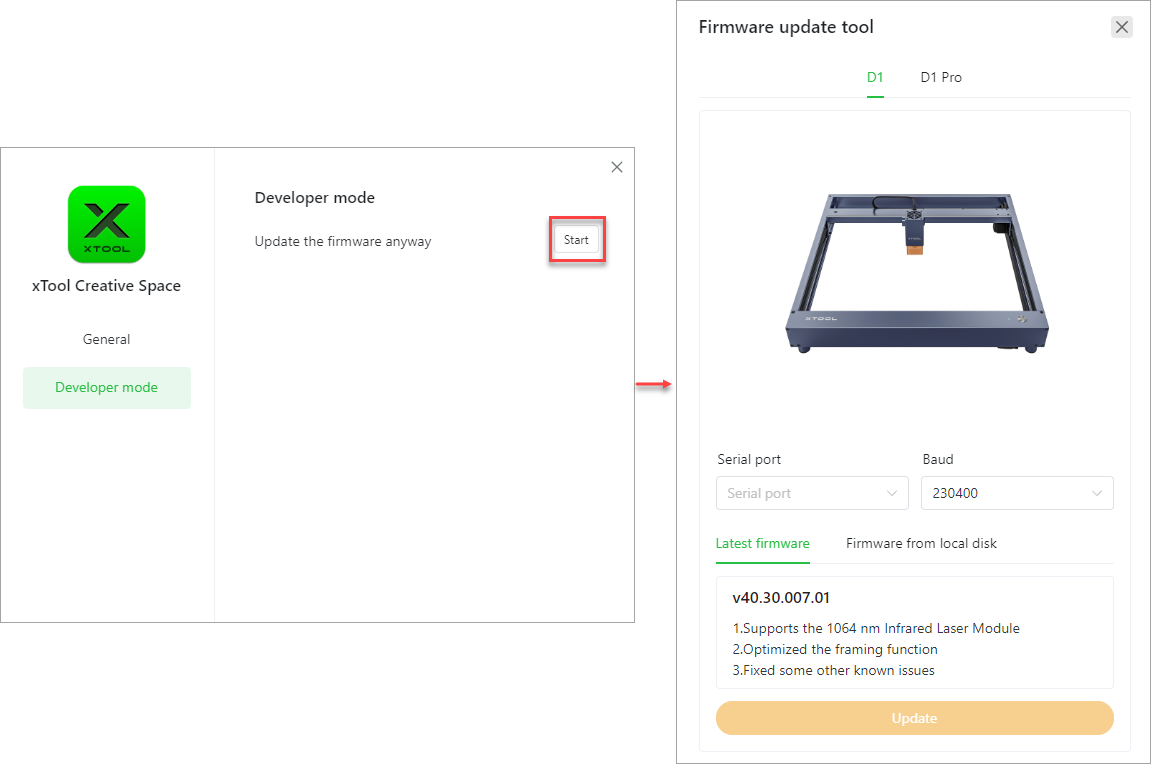1151x764 pixels.
Task: Click the orange Update button
Action: tap(914, 718)
